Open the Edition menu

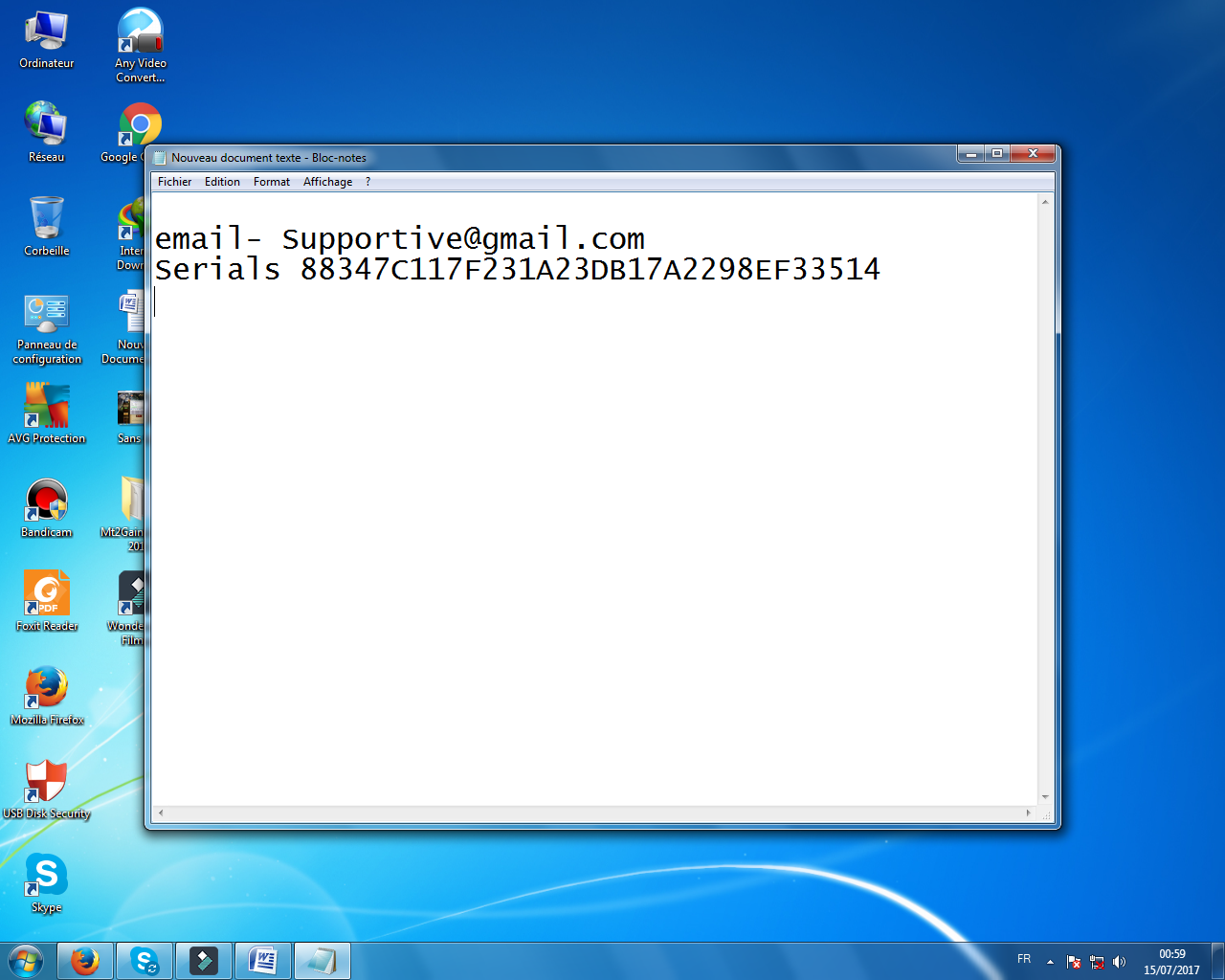(222, 182)
